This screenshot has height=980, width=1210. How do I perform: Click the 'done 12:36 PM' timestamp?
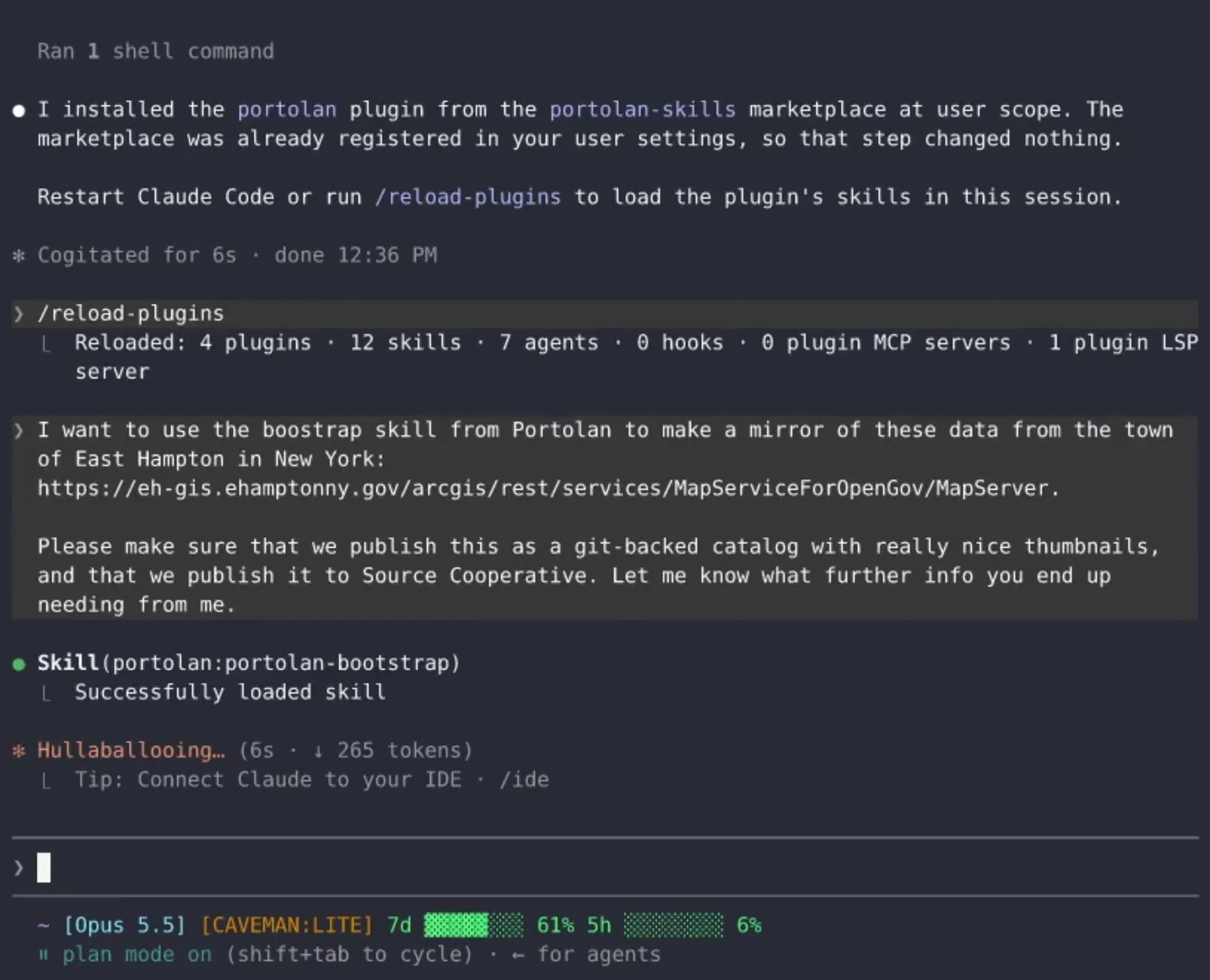point(355,256)
